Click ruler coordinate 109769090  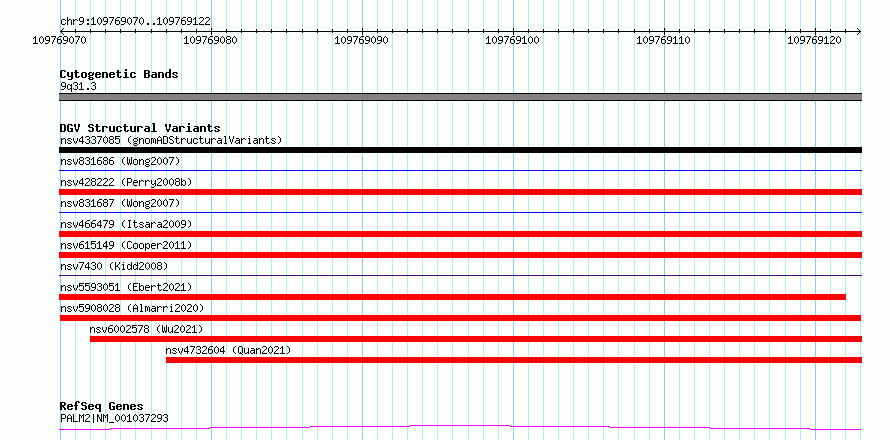point(362,40)
